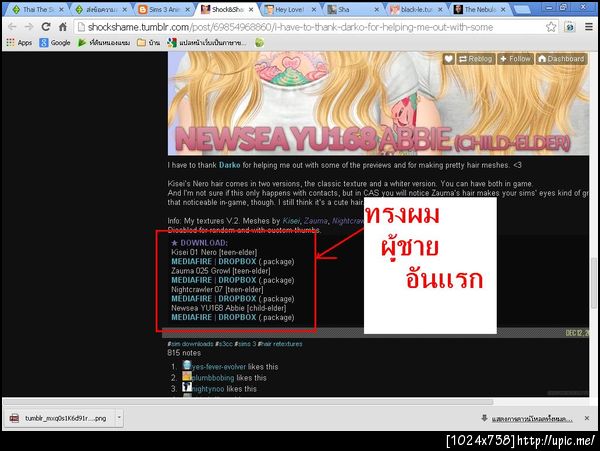Reload the current page

click(x=46, y=27)
